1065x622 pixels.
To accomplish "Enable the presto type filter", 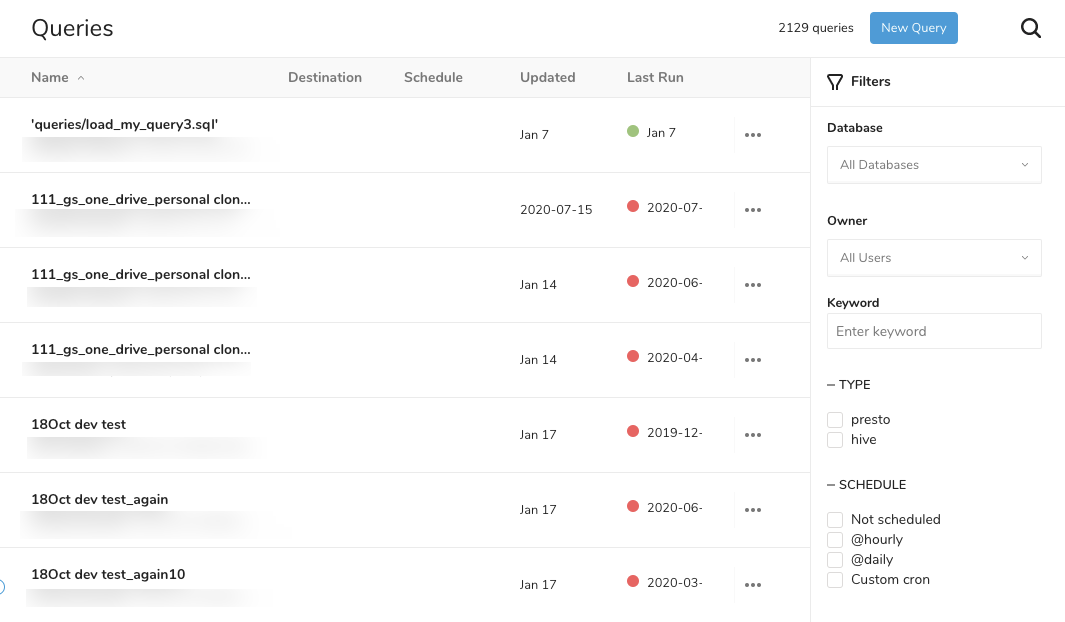I will click(x=835, y=420).
